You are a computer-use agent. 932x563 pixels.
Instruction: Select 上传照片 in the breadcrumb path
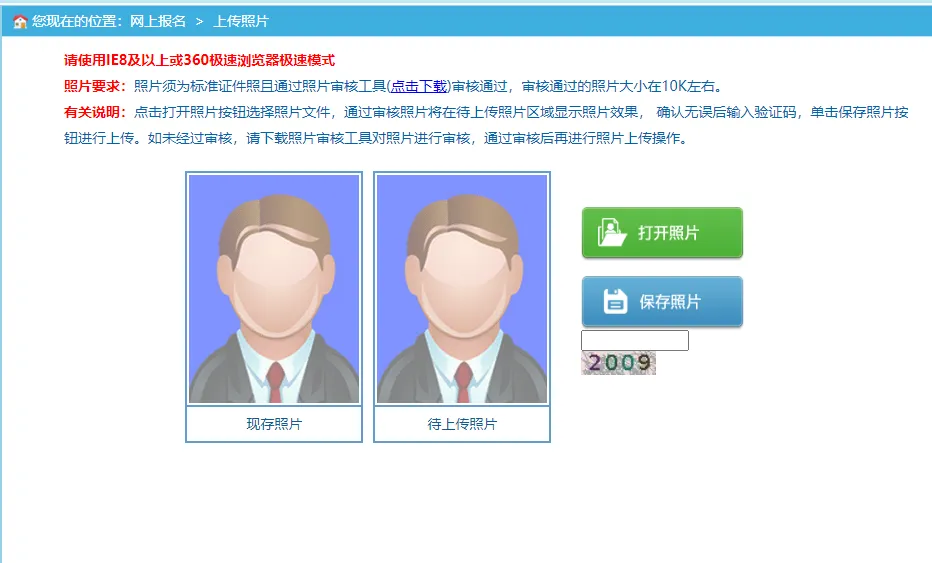coord(241,21)
